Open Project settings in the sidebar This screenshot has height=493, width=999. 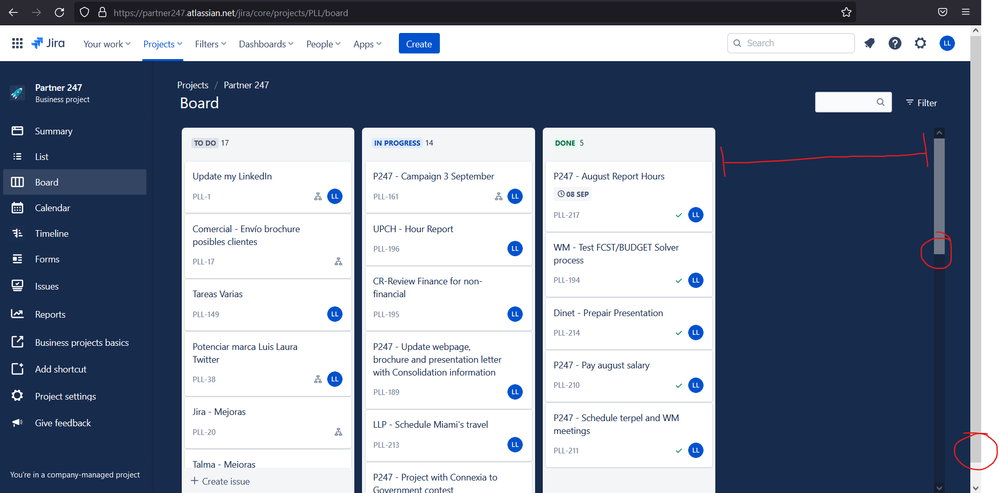(75, 396)
